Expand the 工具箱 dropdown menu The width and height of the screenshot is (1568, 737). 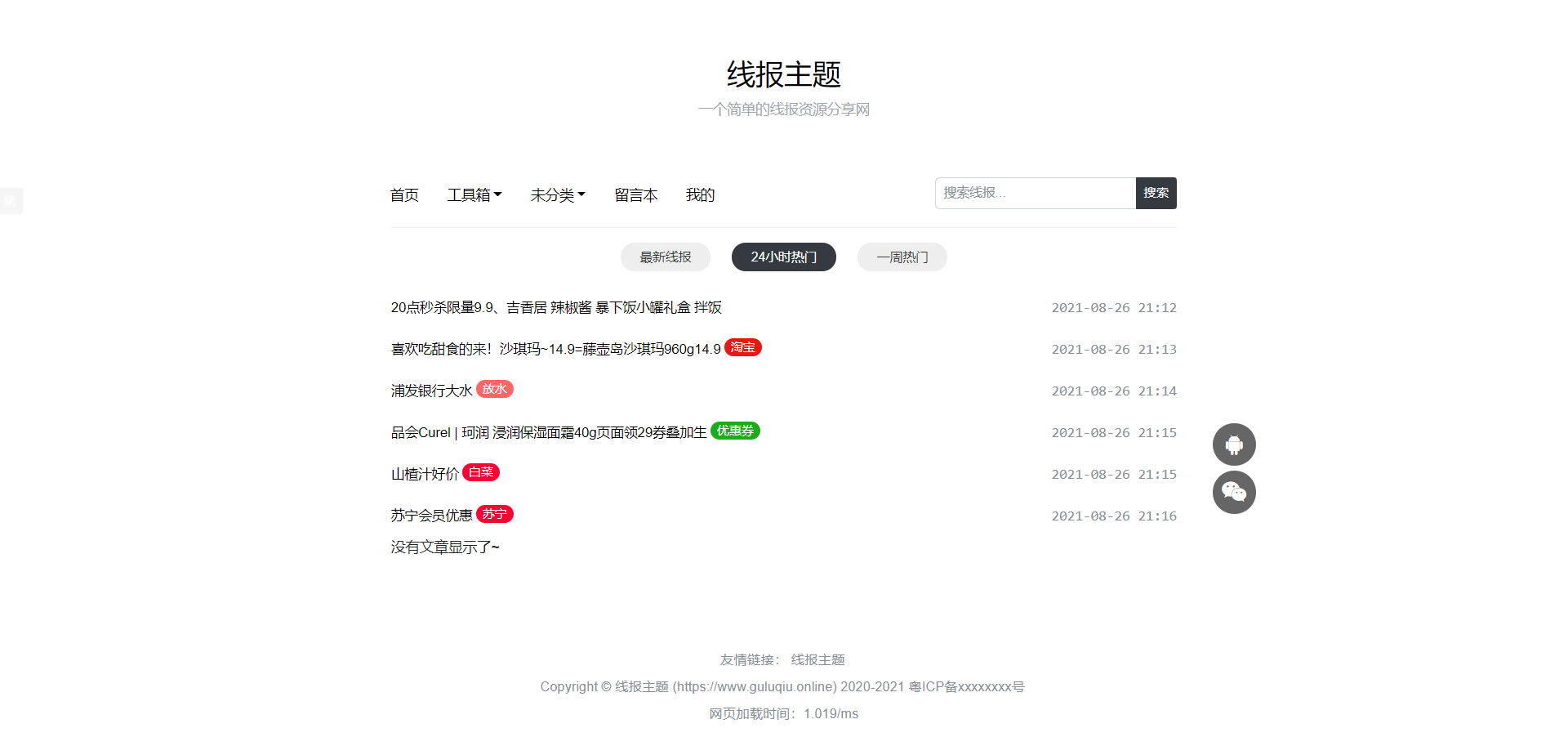point(469,194)
